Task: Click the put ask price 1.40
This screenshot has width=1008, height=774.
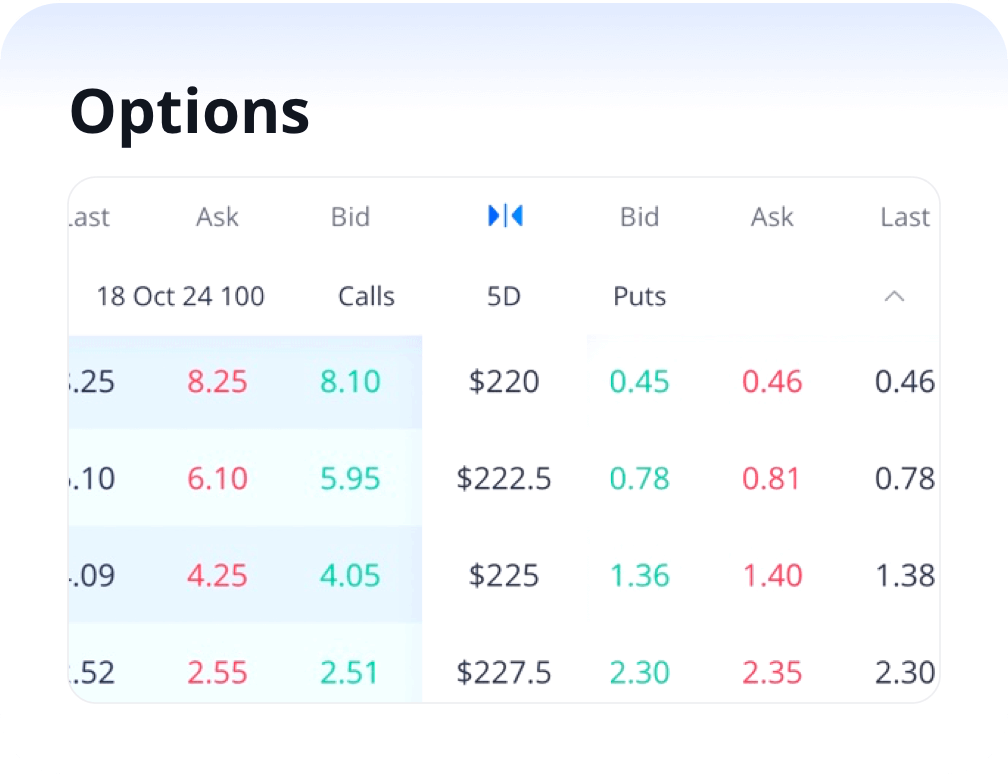Action: (772, 575)
